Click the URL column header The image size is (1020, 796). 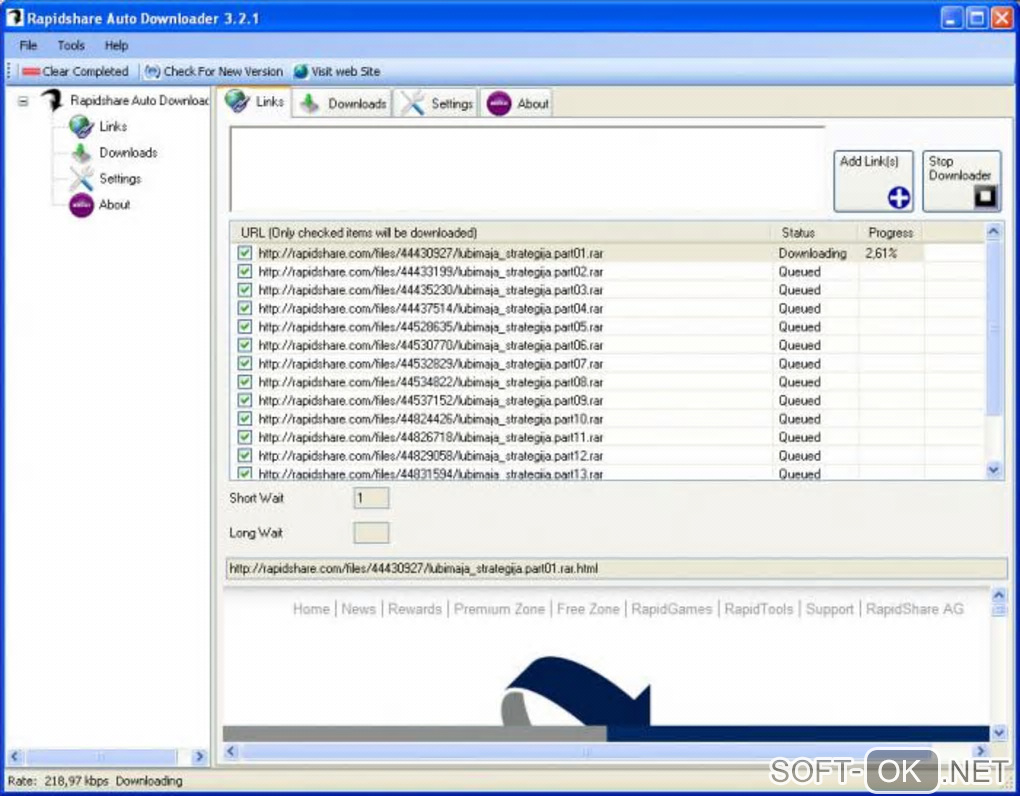[x=500, y=233]
